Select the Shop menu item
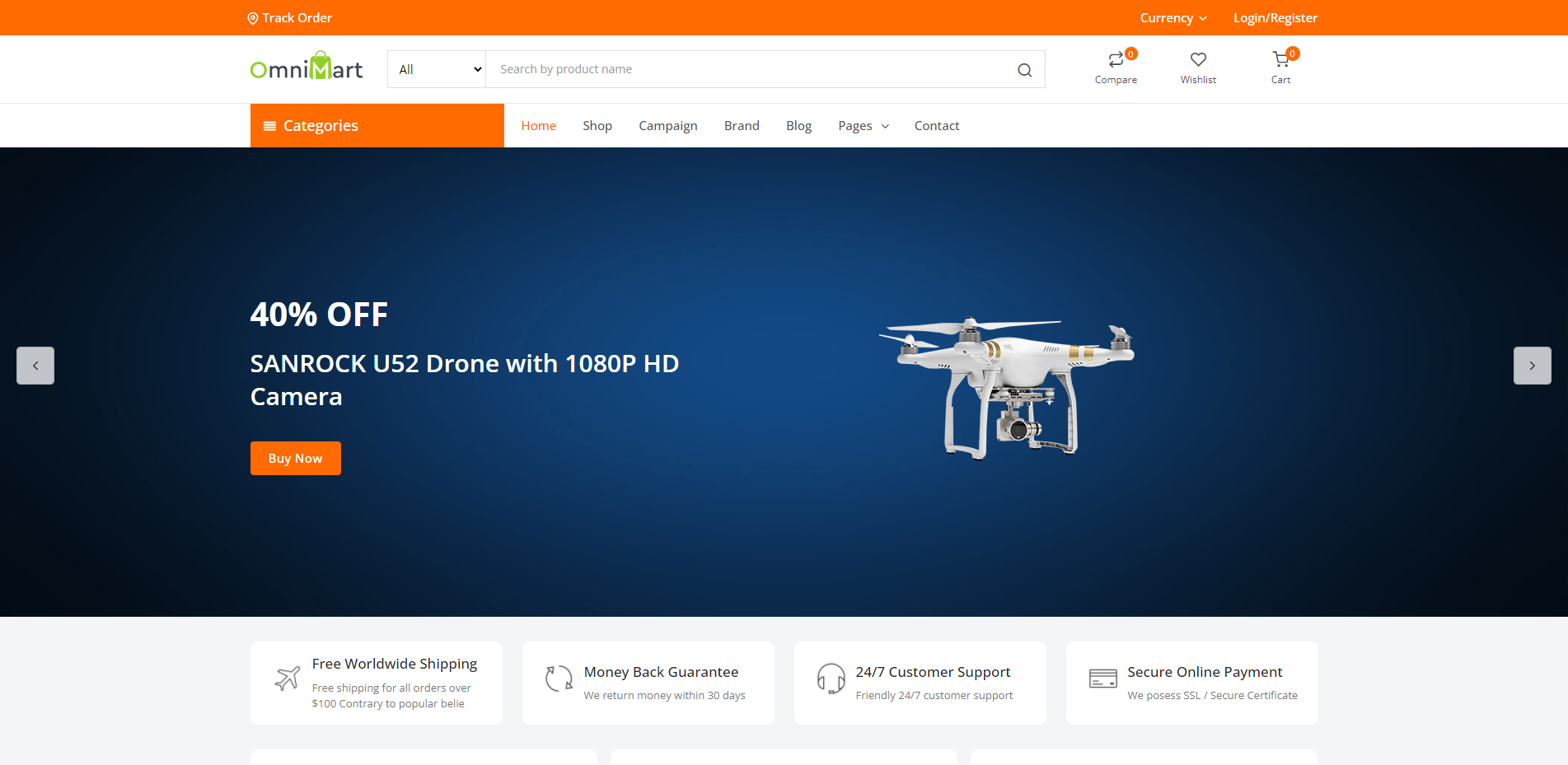Screen dimensions: 1568x765 [x=597, y=126]
